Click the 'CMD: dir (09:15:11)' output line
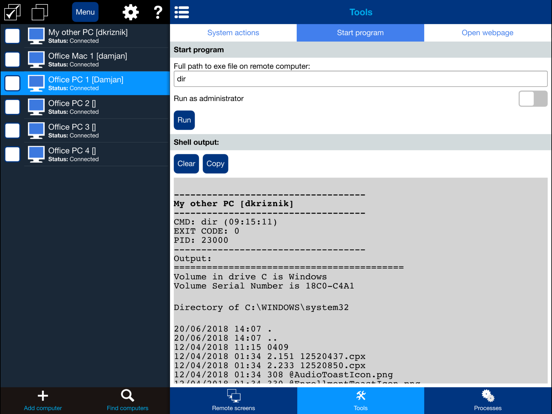Image resolution: width=552 pixels, height=414 pixels. coord(225,222)
